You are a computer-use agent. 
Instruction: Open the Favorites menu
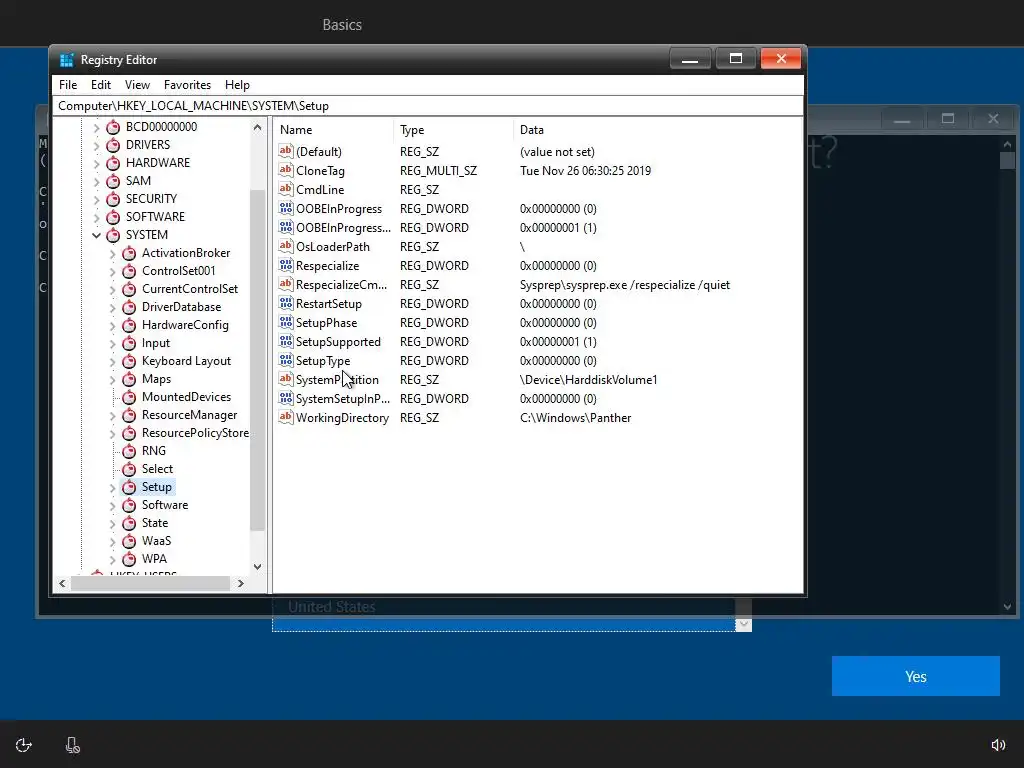coord(187,85)
